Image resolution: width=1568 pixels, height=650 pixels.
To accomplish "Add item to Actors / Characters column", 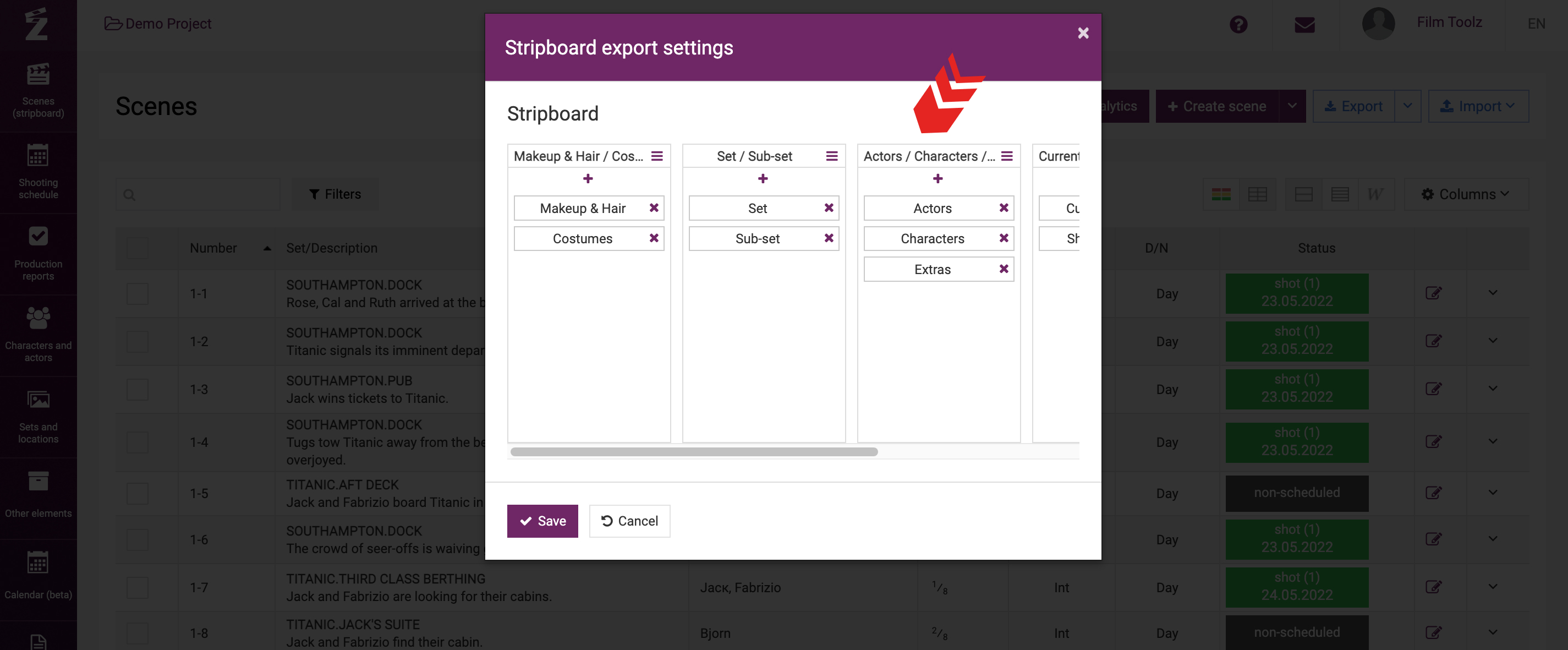I will [938, 178].
